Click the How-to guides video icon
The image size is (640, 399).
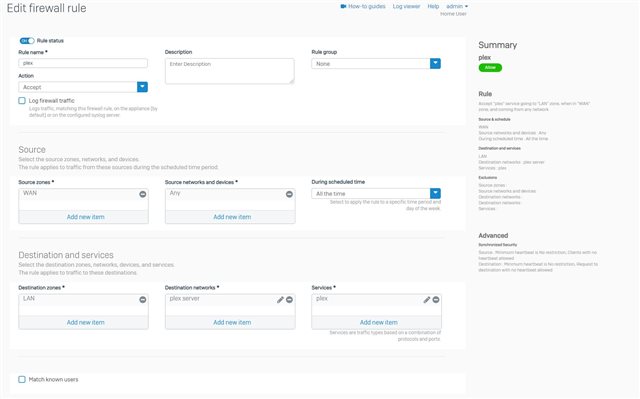(x=343, y=6)
